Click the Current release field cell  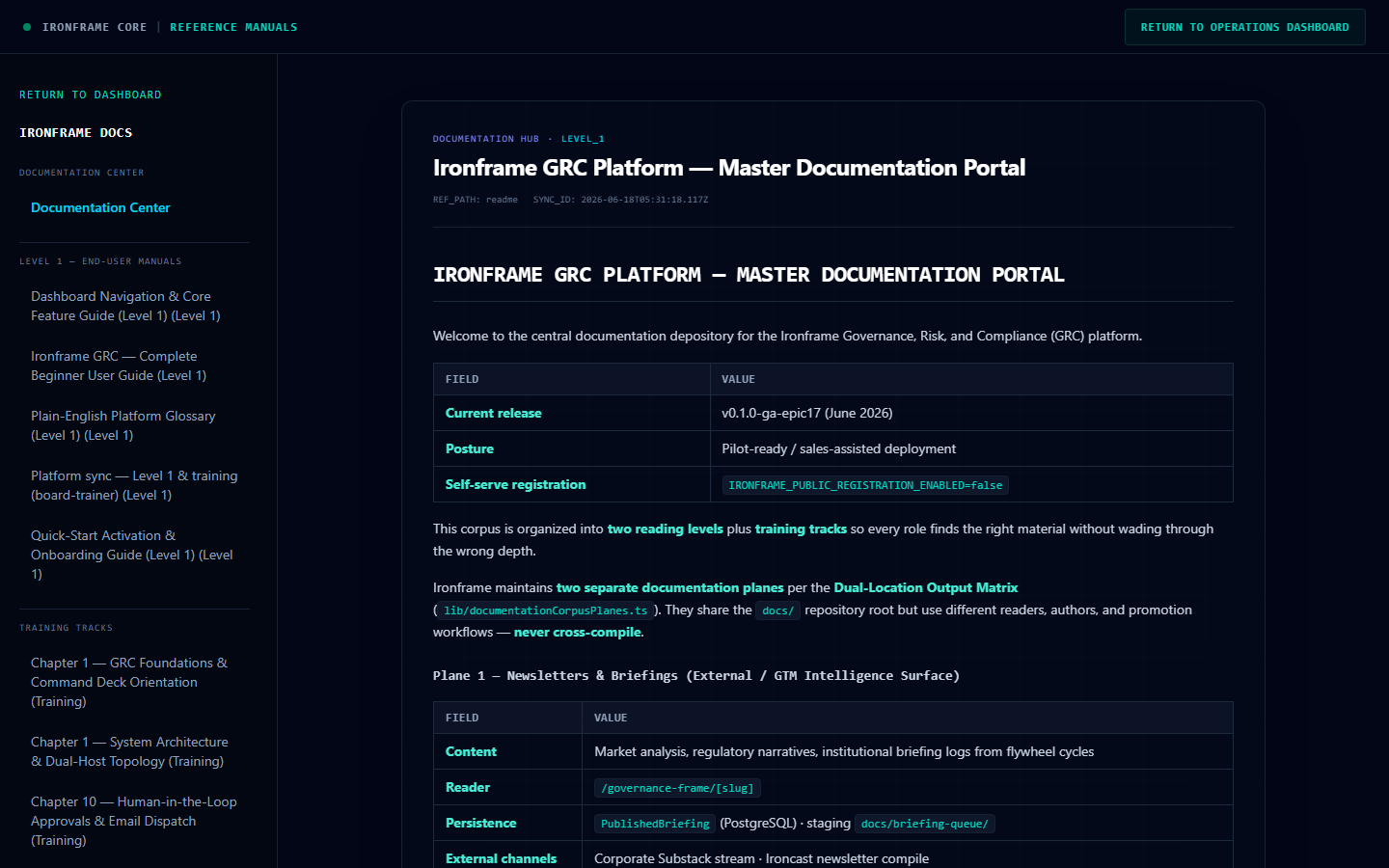[572, 413]
